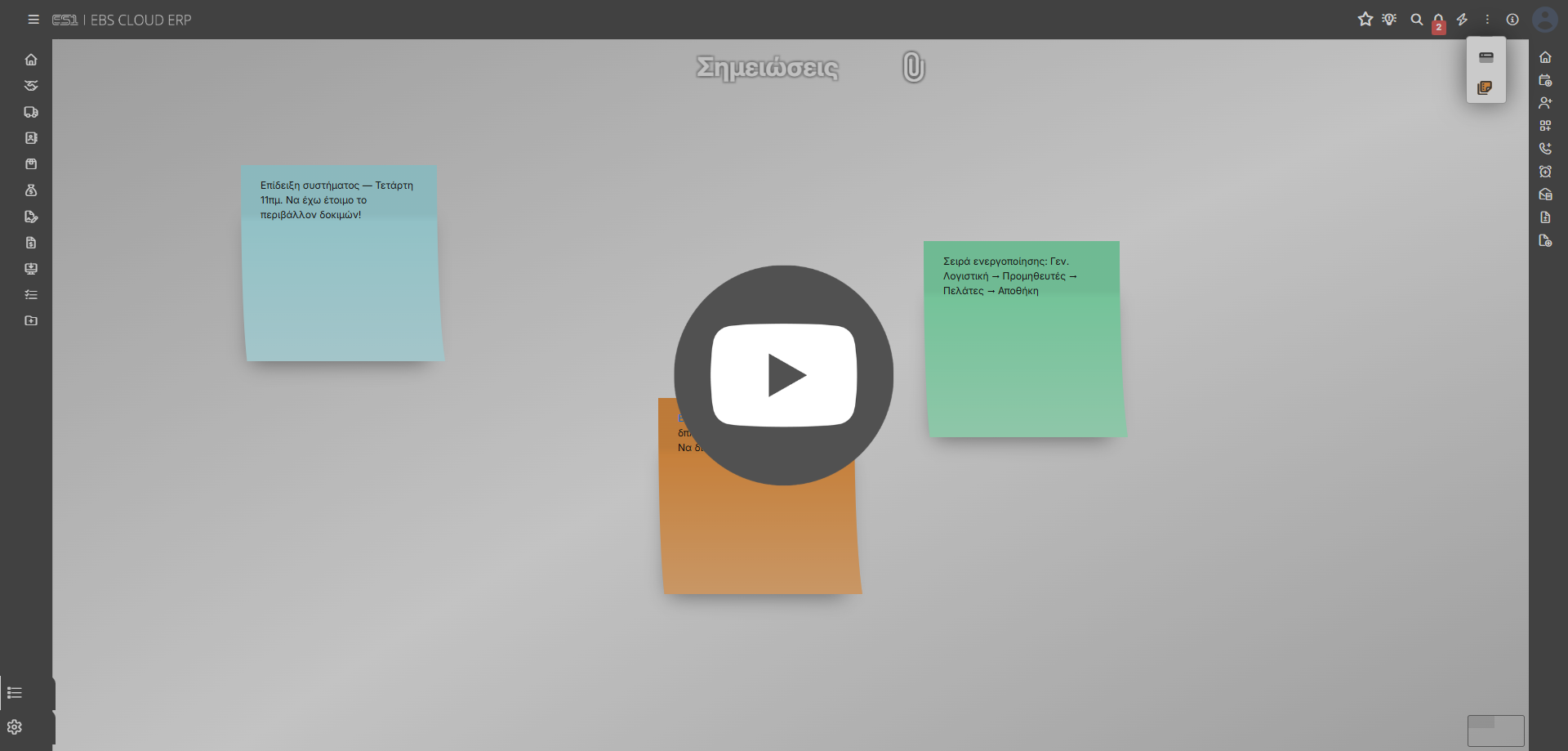Click the add document icon
Image resolution: width=1568 pixels, height=751 pixels.
1545,240
